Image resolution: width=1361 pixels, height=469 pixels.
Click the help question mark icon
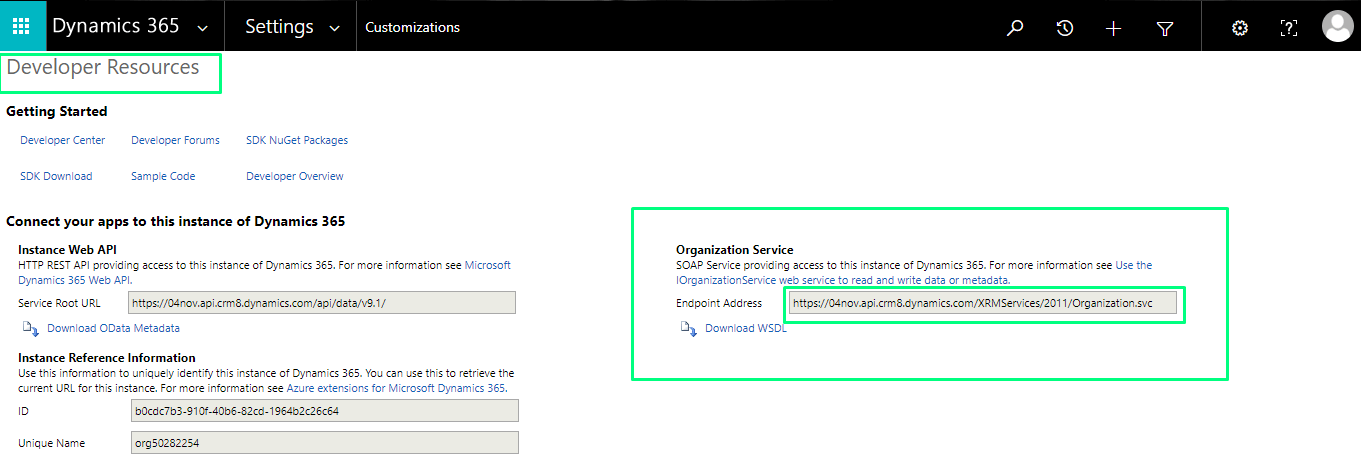(x=1289, y=28)
